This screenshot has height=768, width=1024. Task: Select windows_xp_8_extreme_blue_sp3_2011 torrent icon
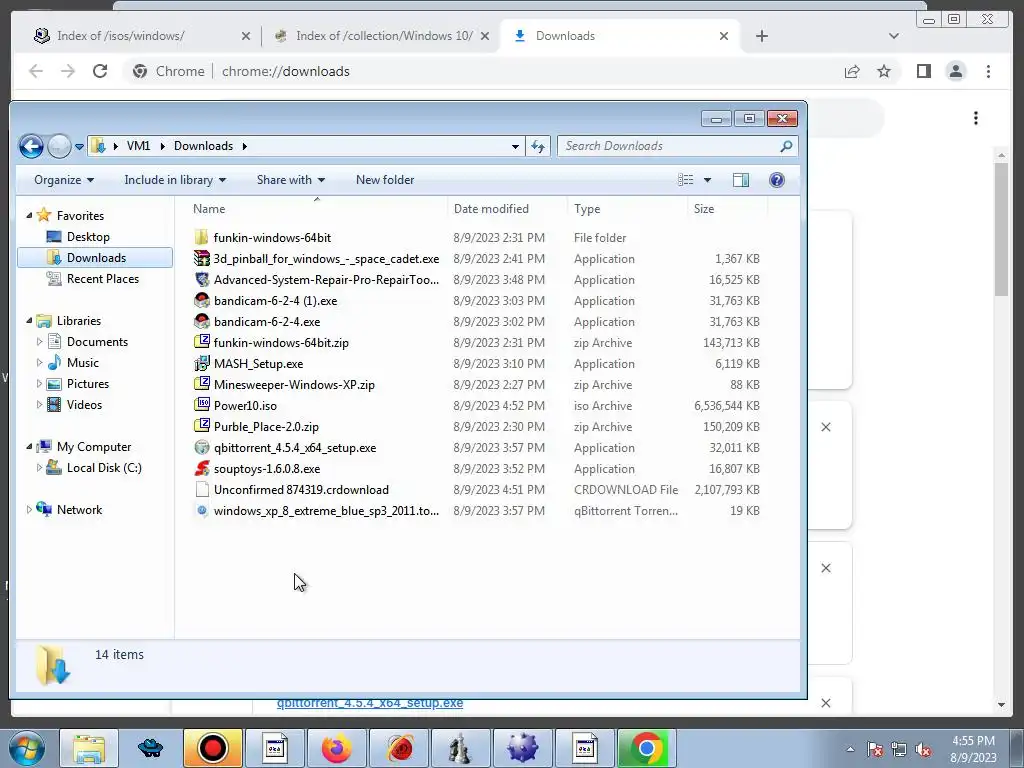tap(202, 511)
